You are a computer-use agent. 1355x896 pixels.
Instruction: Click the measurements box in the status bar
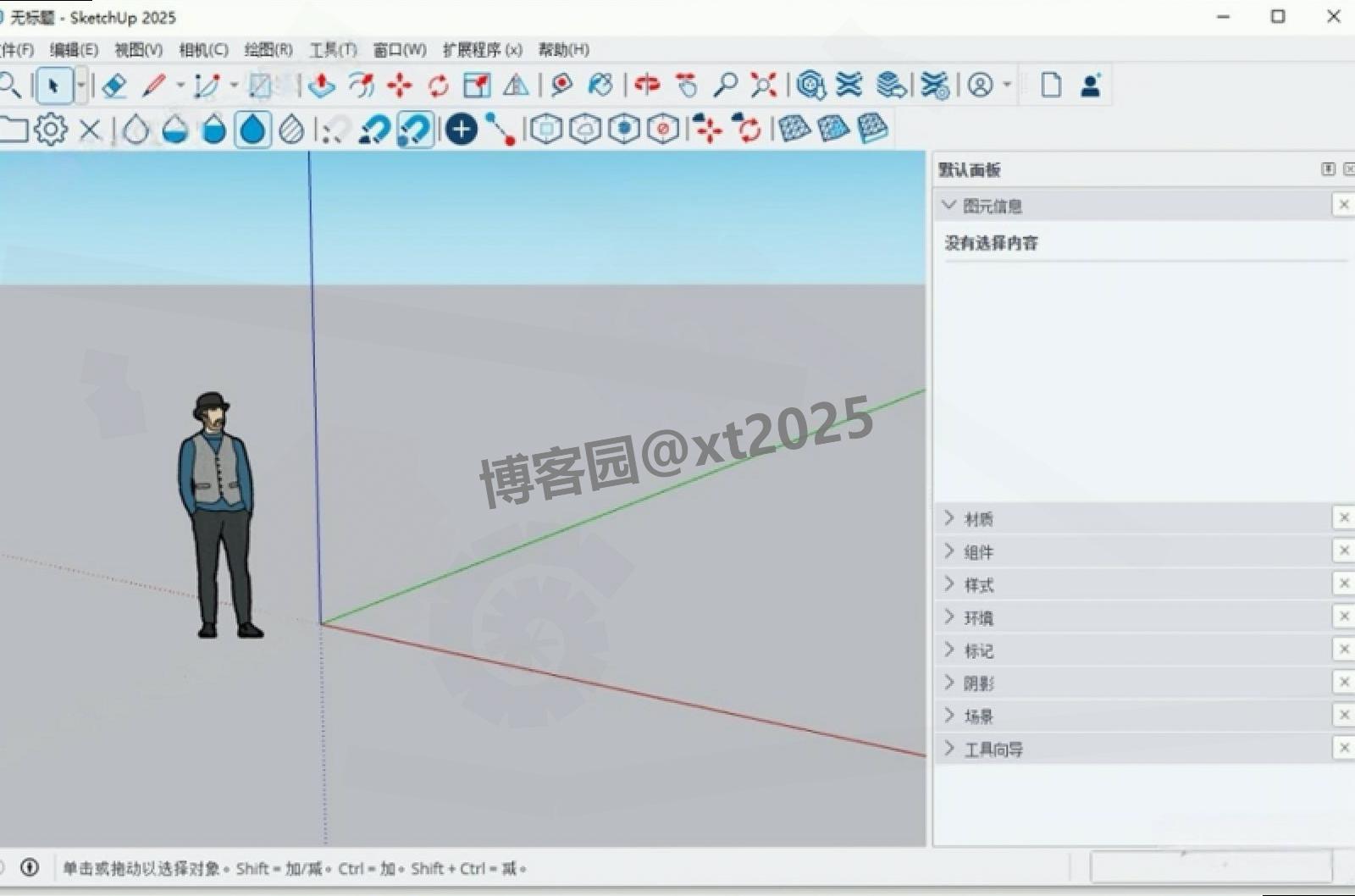tap(1211, 867)
